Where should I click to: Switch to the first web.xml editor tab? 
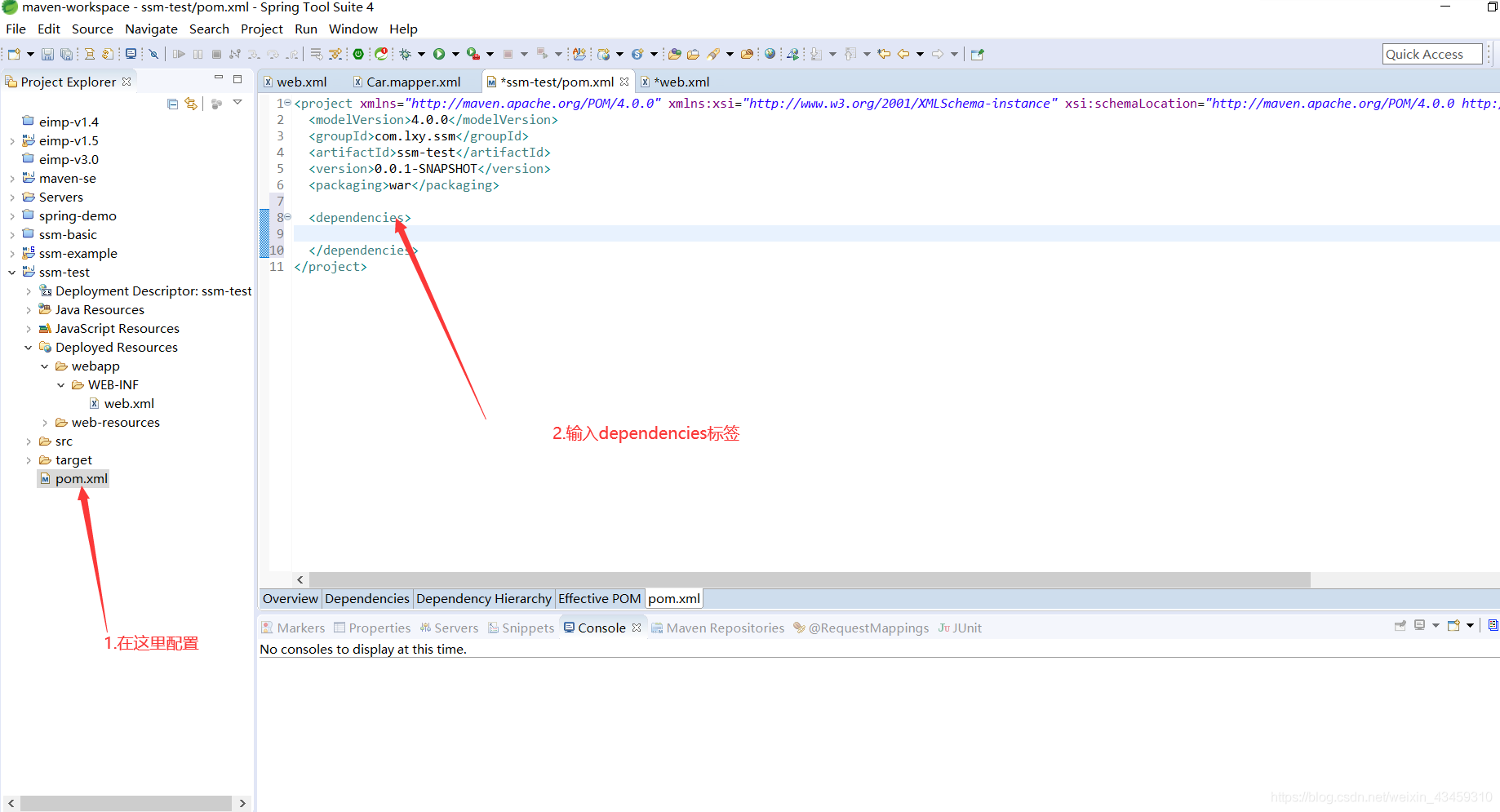(x=295, y=82)
